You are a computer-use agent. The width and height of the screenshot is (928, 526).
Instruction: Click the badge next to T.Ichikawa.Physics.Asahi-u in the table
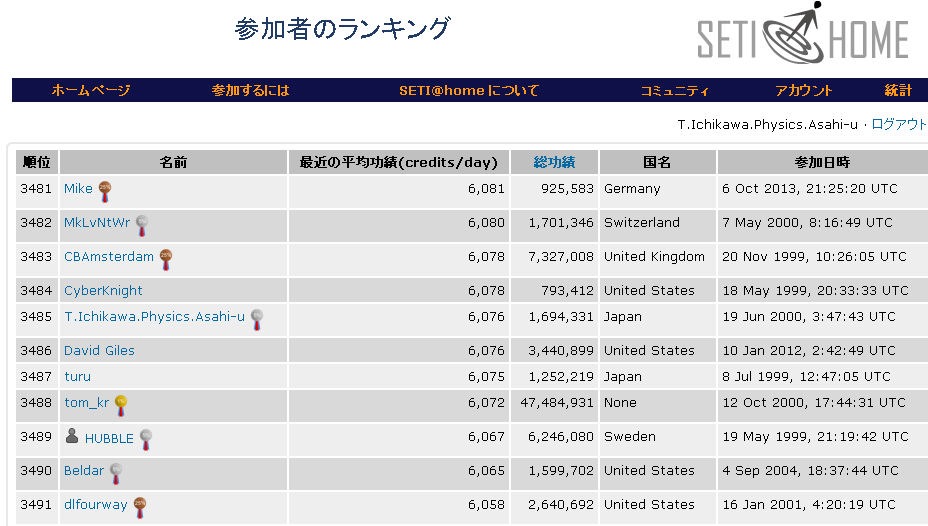pos(257,318)
